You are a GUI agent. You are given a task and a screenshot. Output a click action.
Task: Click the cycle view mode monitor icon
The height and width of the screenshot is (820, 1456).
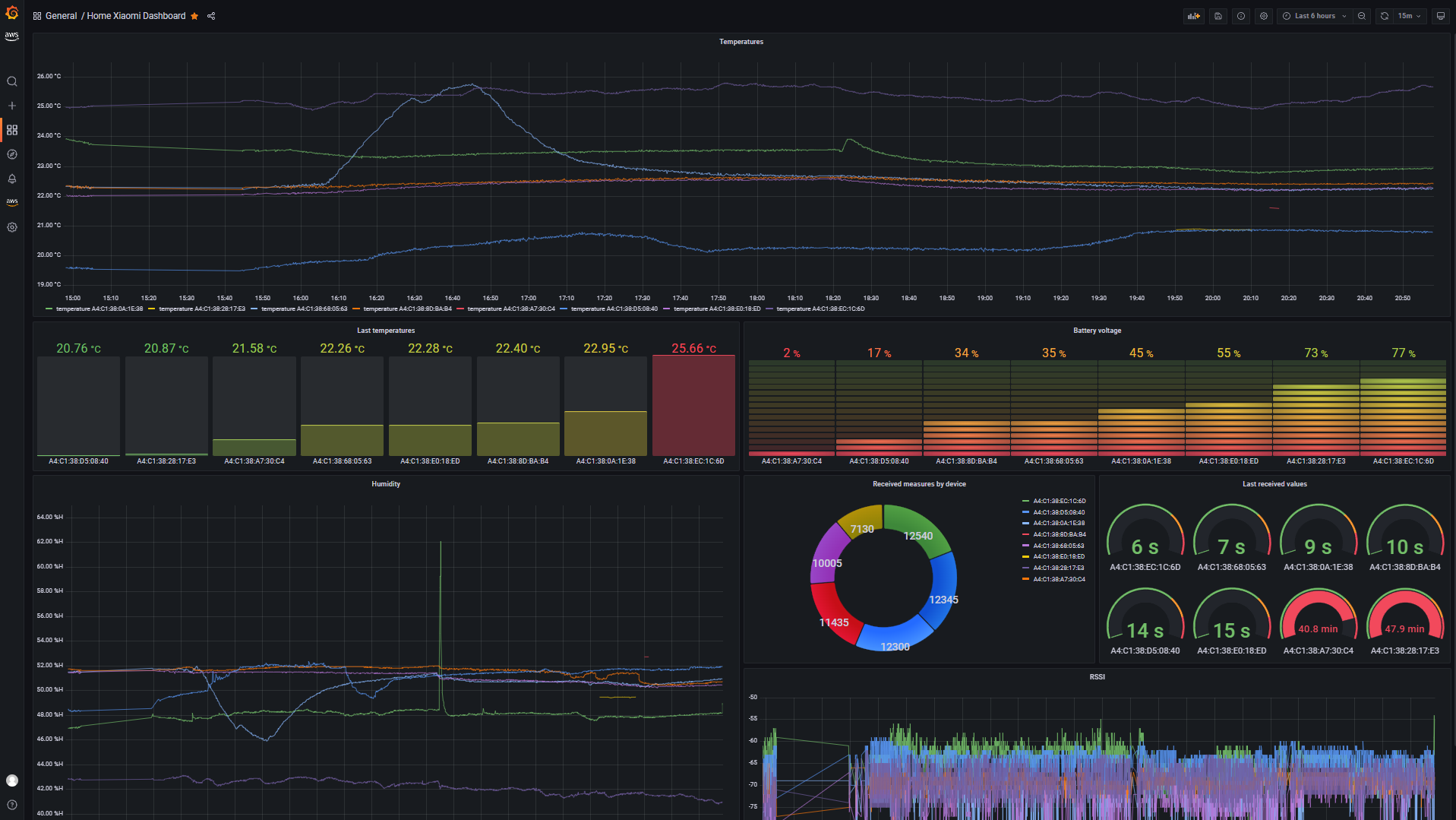pos(1440,16)
